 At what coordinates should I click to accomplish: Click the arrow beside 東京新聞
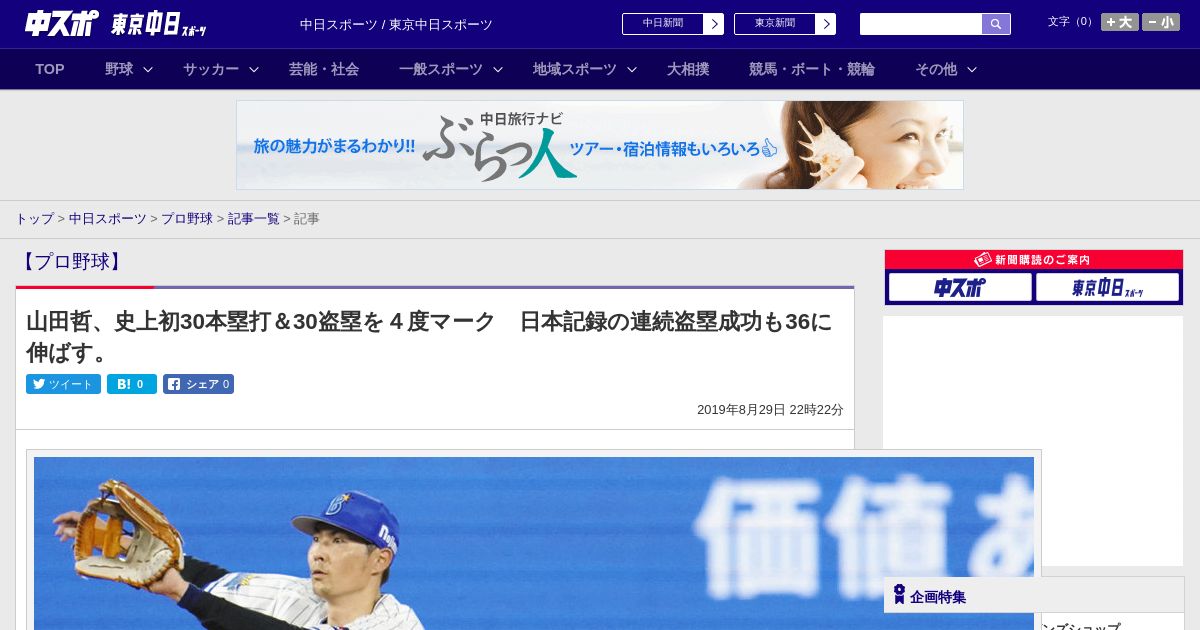(x=826, y=24)
